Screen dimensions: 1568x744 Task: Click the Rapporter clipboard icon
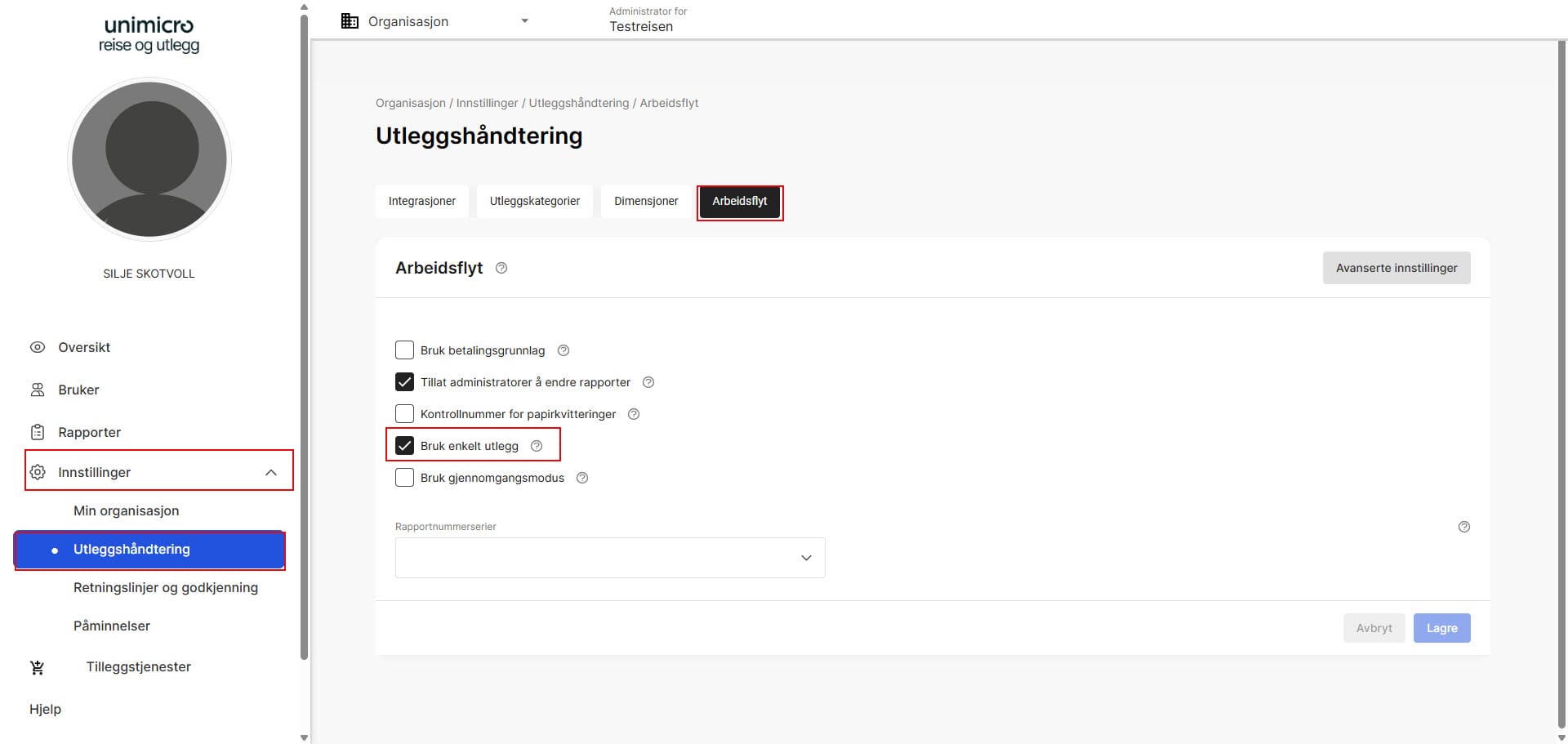(37, 432)
